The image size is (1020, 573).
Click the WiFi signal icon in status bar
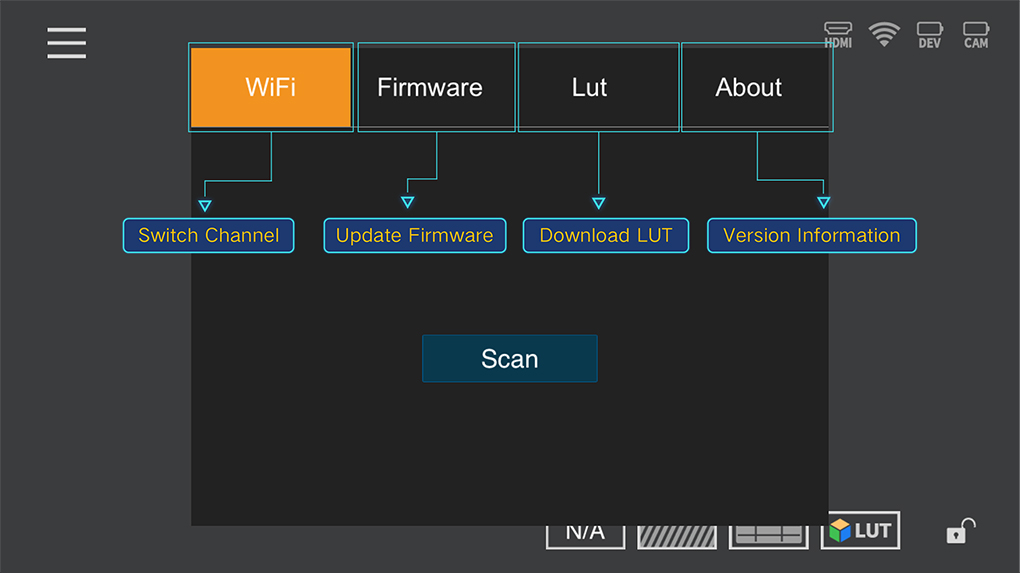884,35
